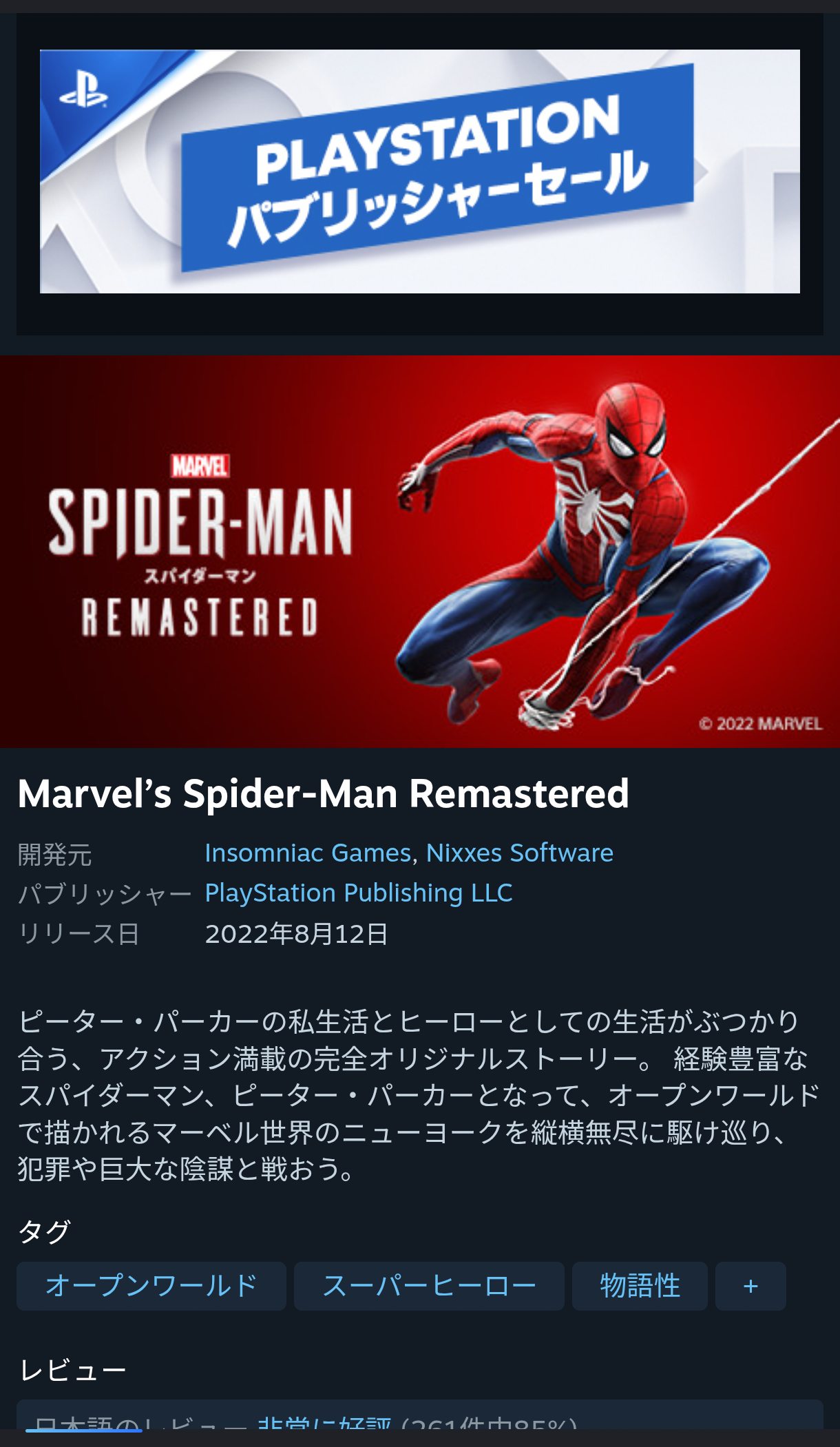Open the Spider-Man Remastered header image
This screenshot has width=840, height=1447.
tap(420, 551)
